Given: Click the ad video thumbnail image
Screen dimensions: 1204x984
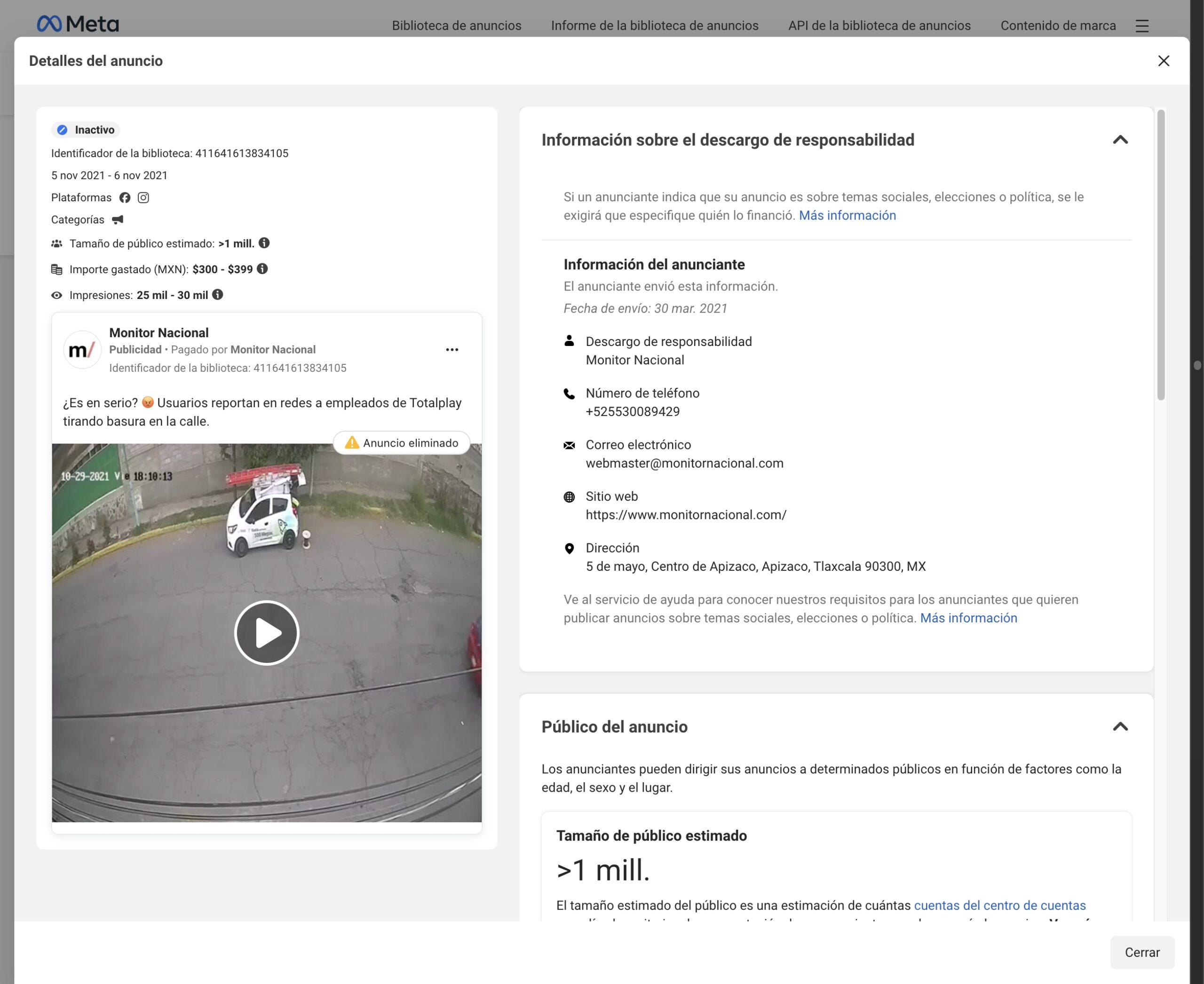Looking at the screenshot, I should tap(267, 633).
